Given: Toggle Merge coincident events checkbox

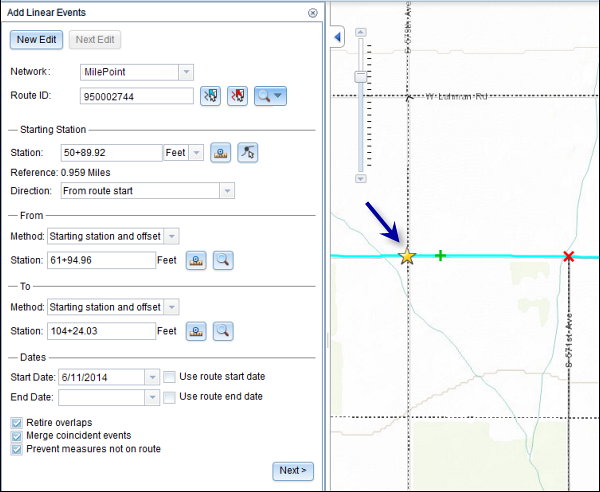Looking at the screenshot, I should (x=16, y=436).
